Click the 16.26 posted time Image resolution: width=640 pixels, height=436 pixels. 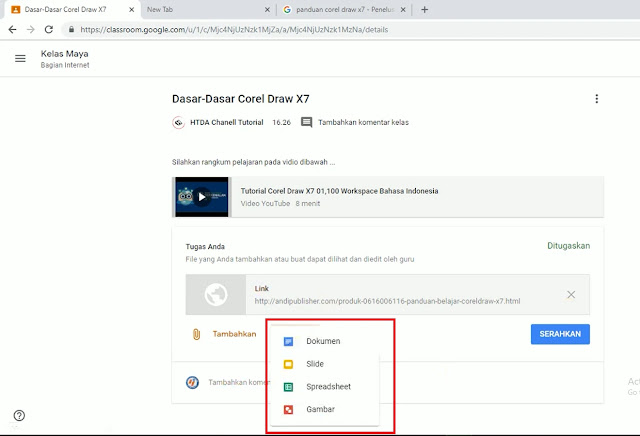(x=282, y=122)
